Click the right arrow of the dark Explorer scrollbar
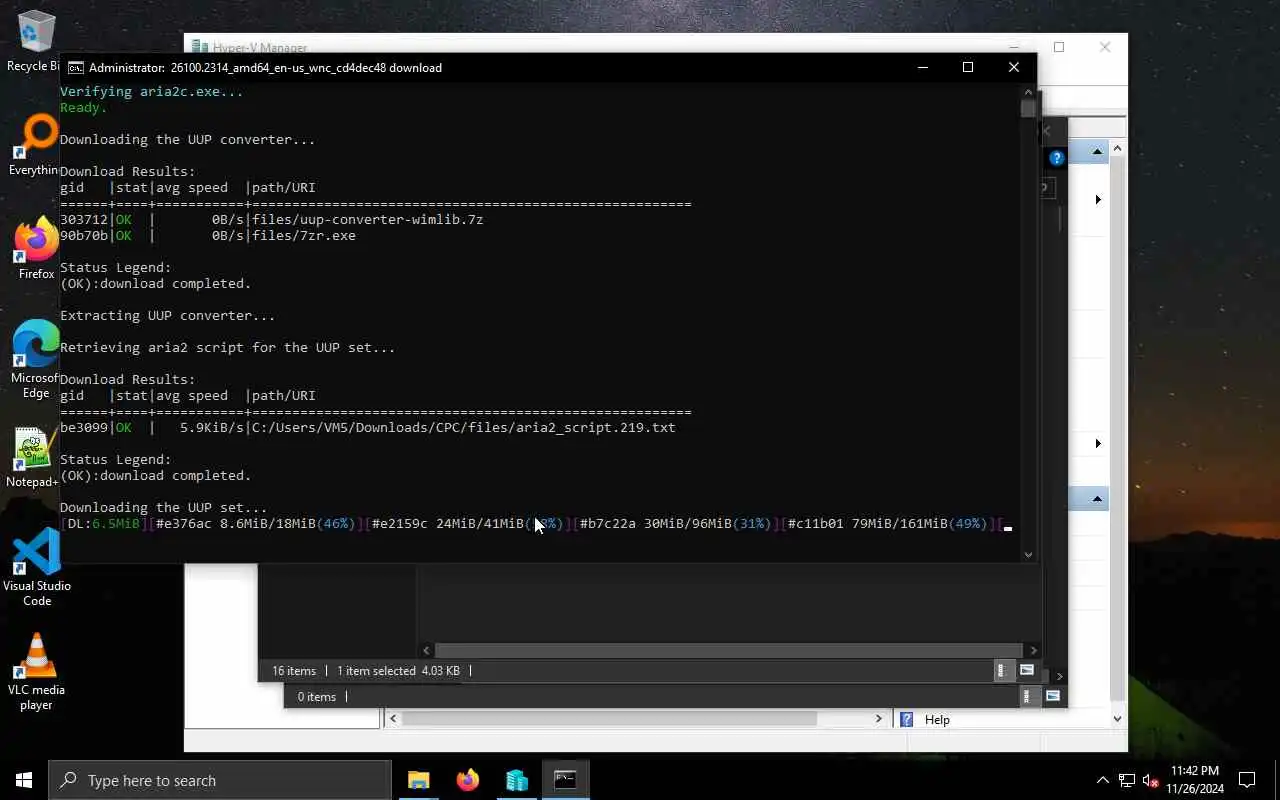The image size is (1280, 800). tap(1033, 650)
